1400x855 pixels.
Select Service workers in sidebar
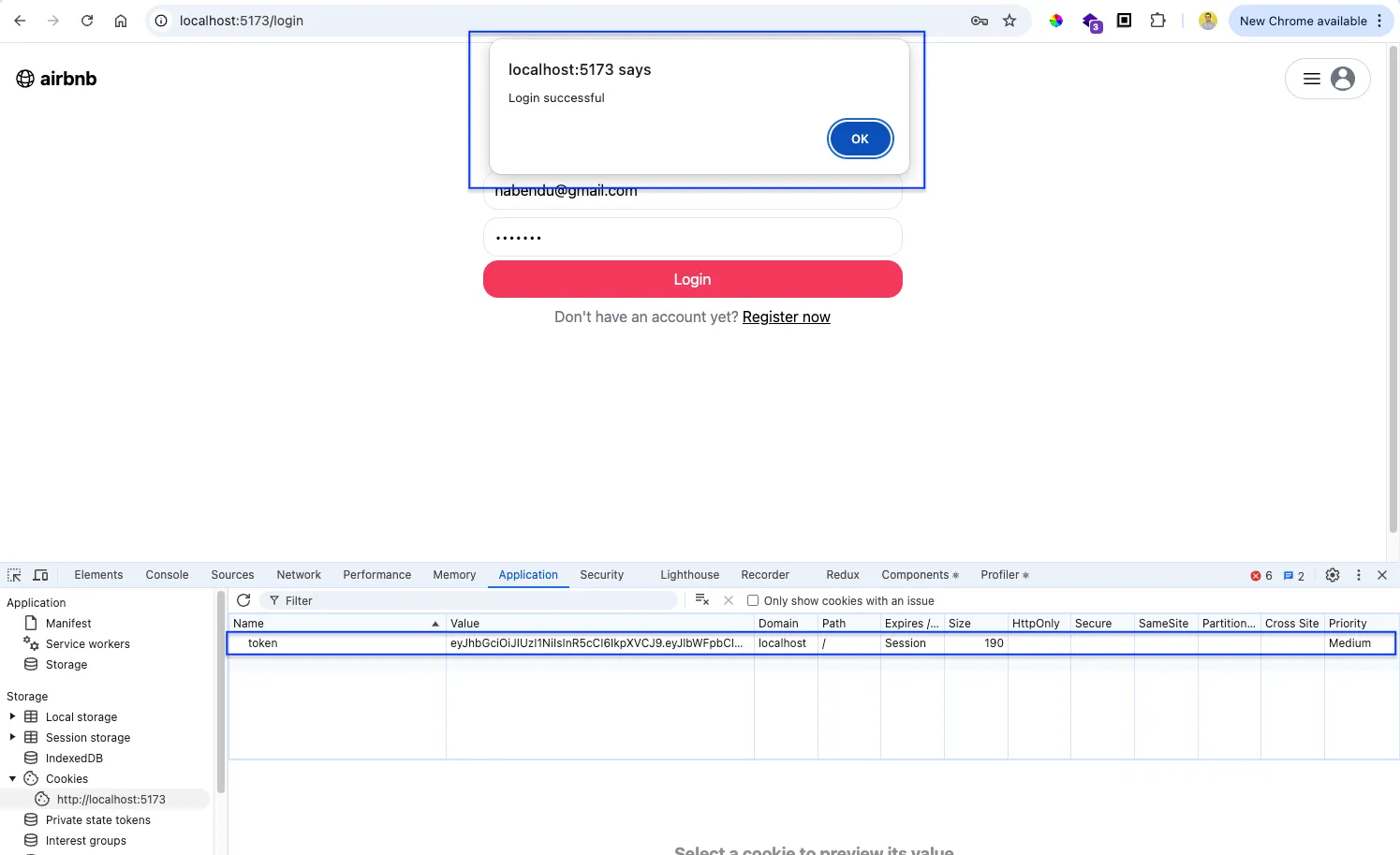(88, 643)
